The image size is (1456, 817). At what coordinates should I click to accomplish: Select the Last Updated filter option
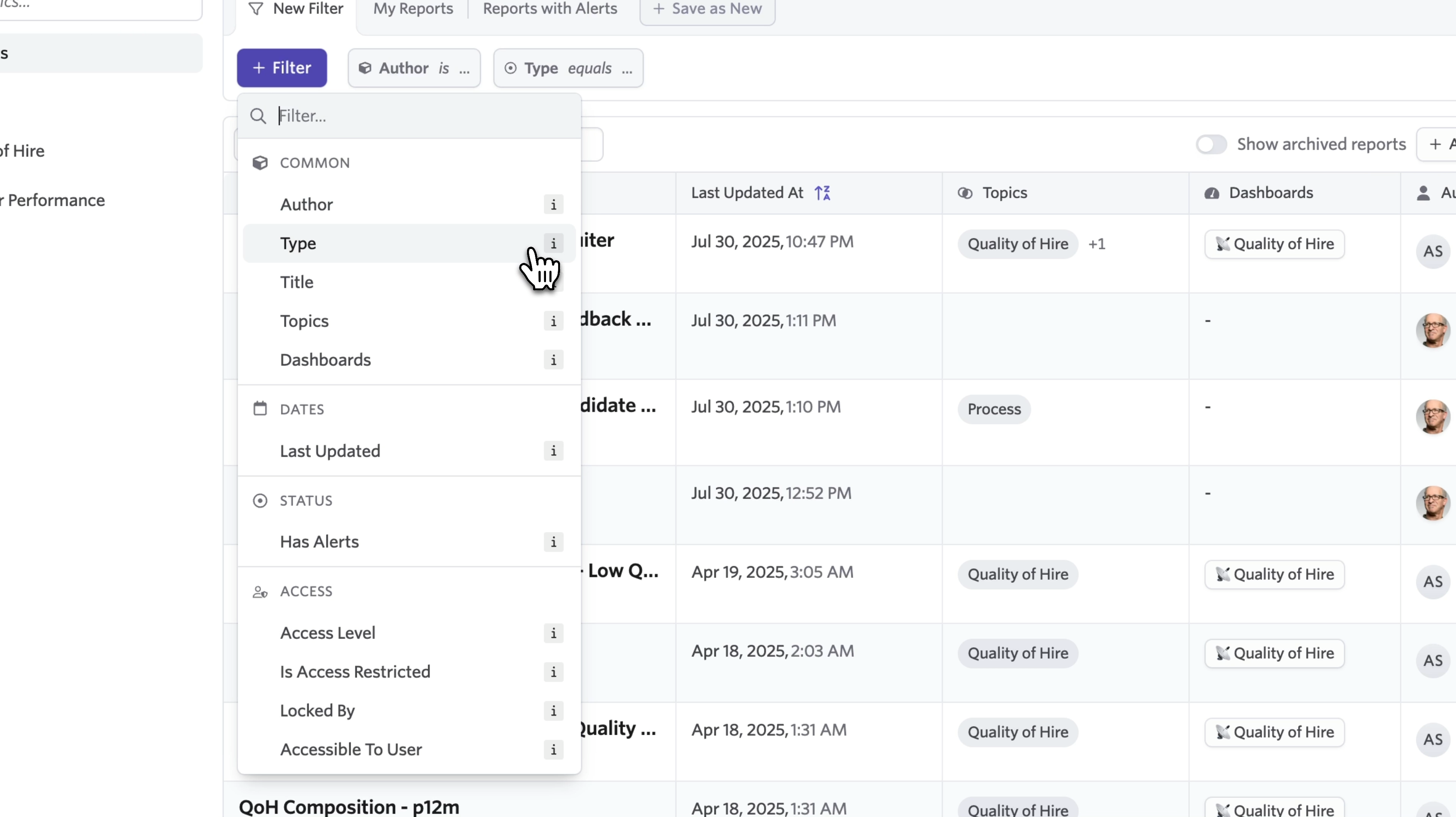[409, 451]
